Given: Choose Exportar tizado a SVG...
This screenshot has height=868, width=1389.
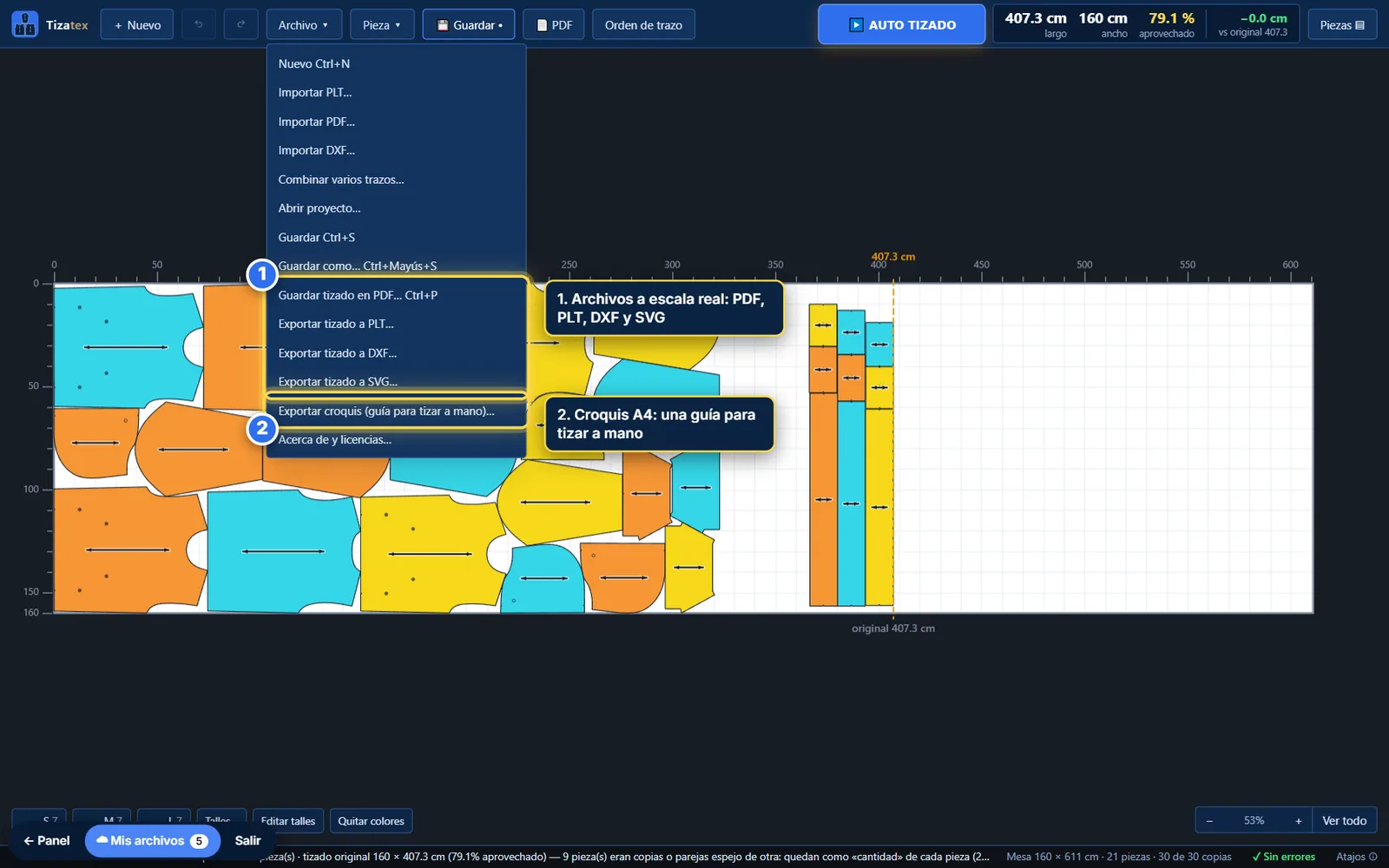Looking at the screenshot, I should [x=397, y=382].
